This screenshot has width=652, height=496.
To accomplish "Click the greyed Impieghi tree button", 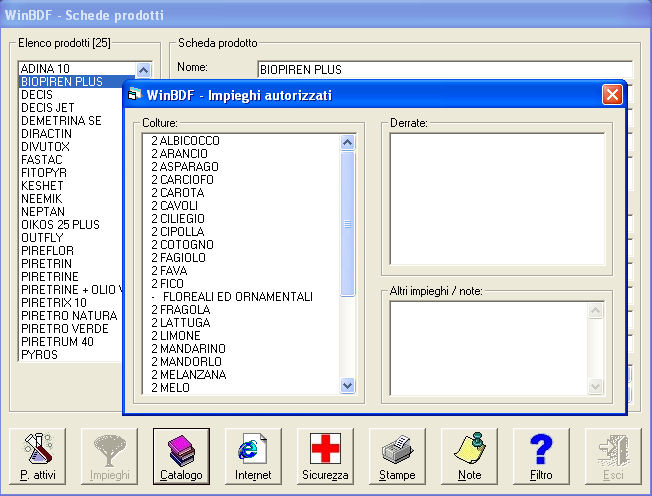I will tap(109, 457).
